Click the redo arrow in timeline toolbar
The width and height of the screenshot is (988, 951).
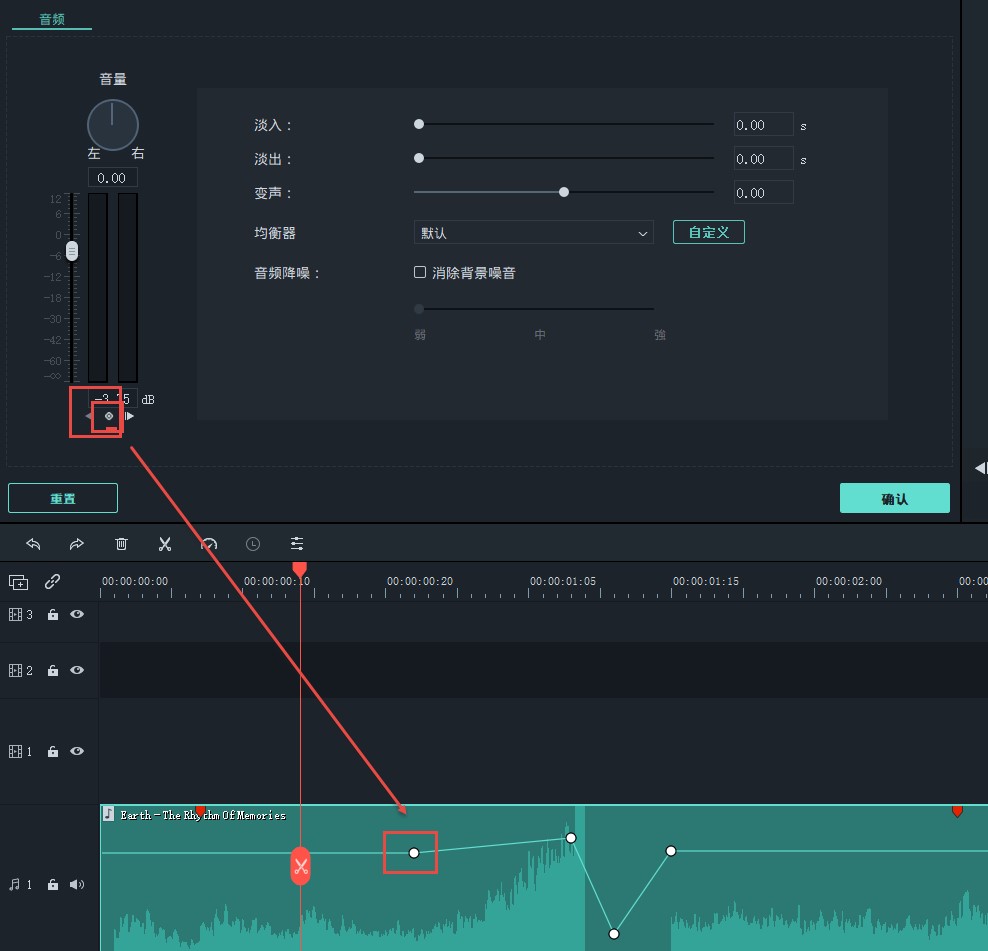click(x=77, y=544)
